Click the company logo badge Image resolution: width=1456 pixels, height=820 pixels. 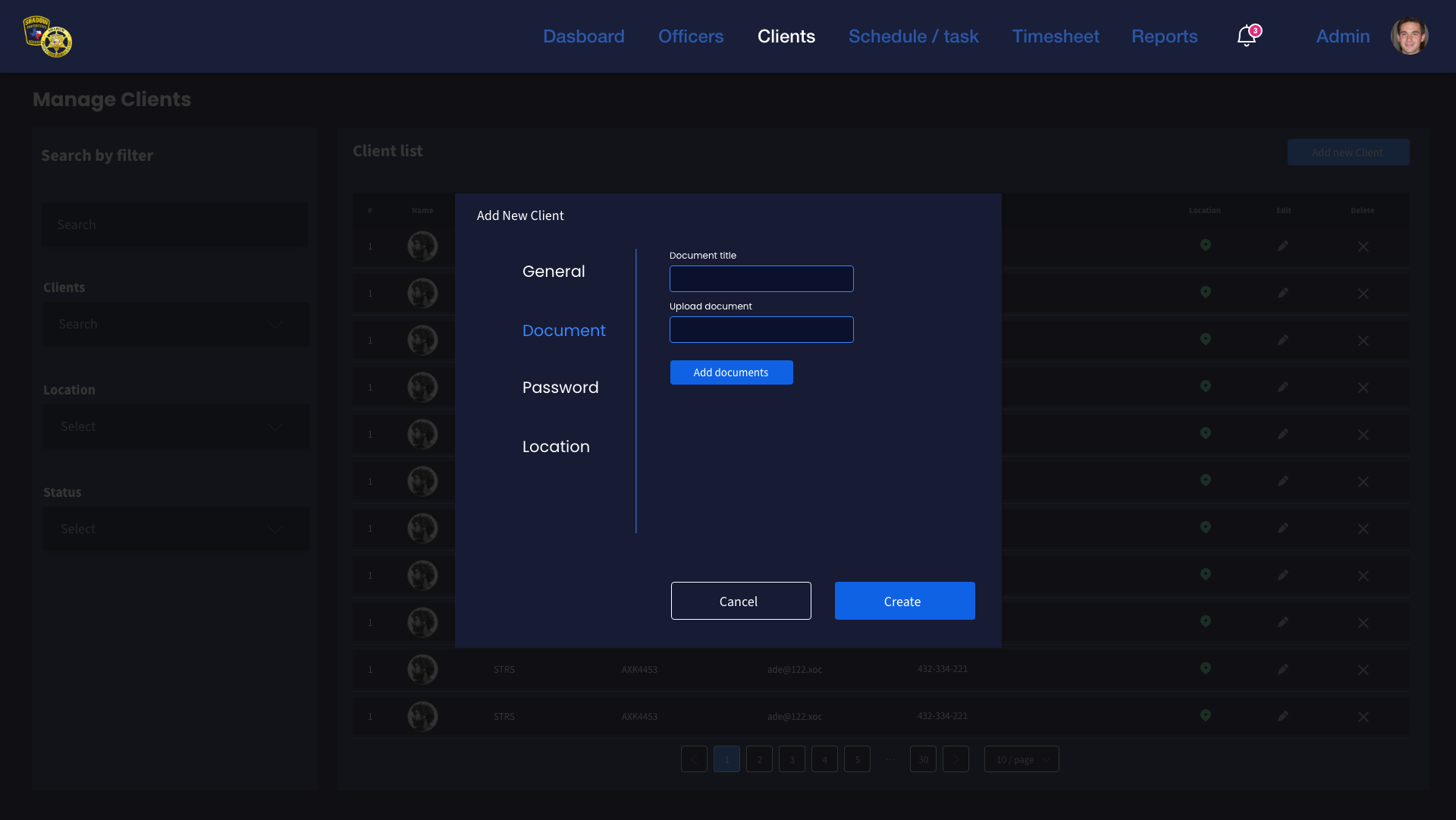pos(48,36)
